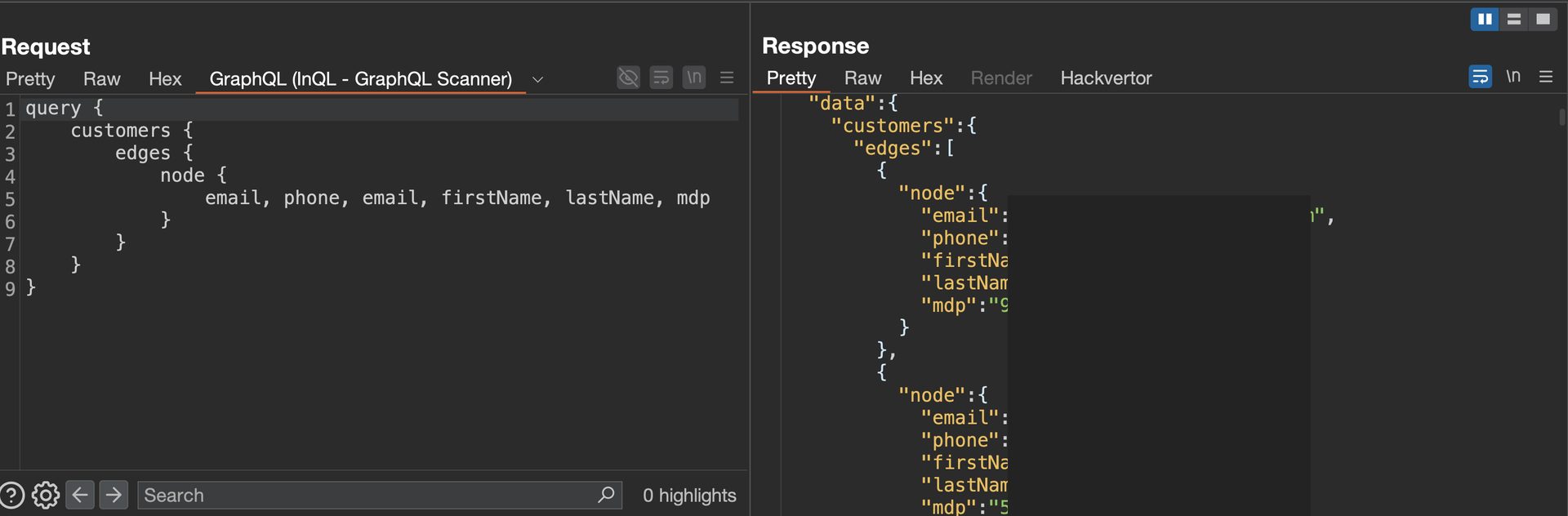
Task: Switch Response view to Hex tab
Action: tap(926, 78)
